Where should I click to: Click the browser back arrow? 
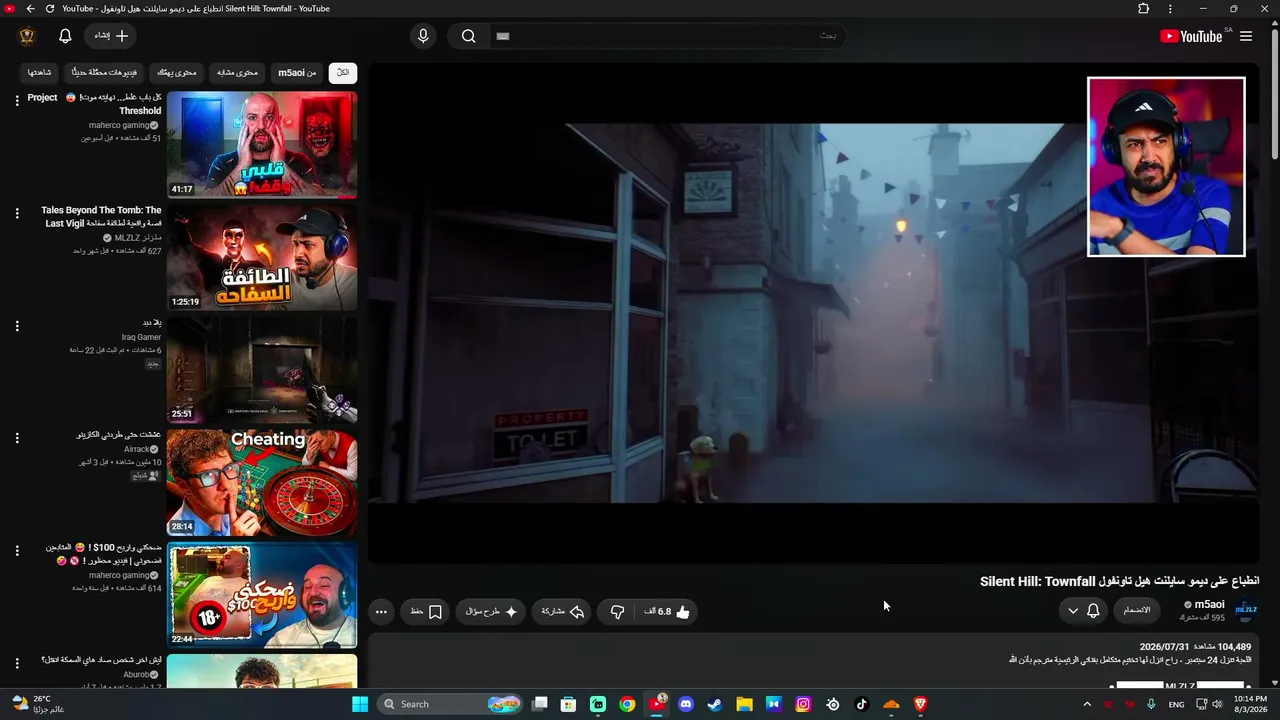pyautogui.click(x=30, y=9)
